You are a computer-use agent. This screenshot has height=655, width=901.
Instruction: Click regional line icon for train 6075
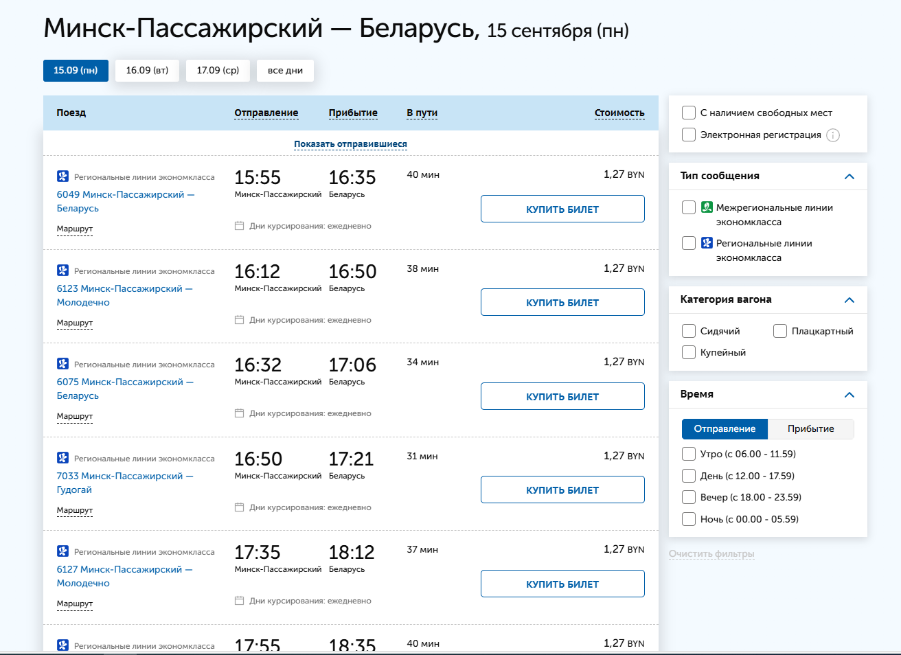(x=62, y=364)
